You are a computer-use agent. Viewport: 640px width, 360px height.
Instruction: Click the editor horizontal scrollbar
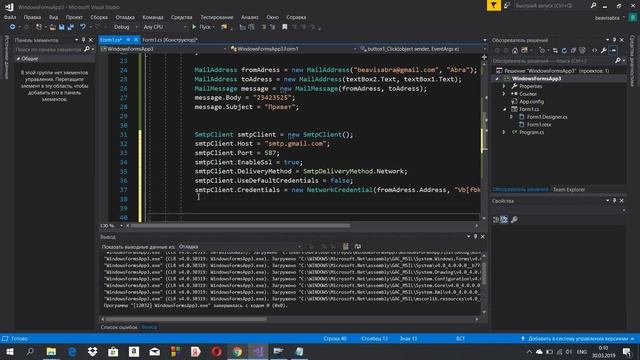(x=241, y=225)
